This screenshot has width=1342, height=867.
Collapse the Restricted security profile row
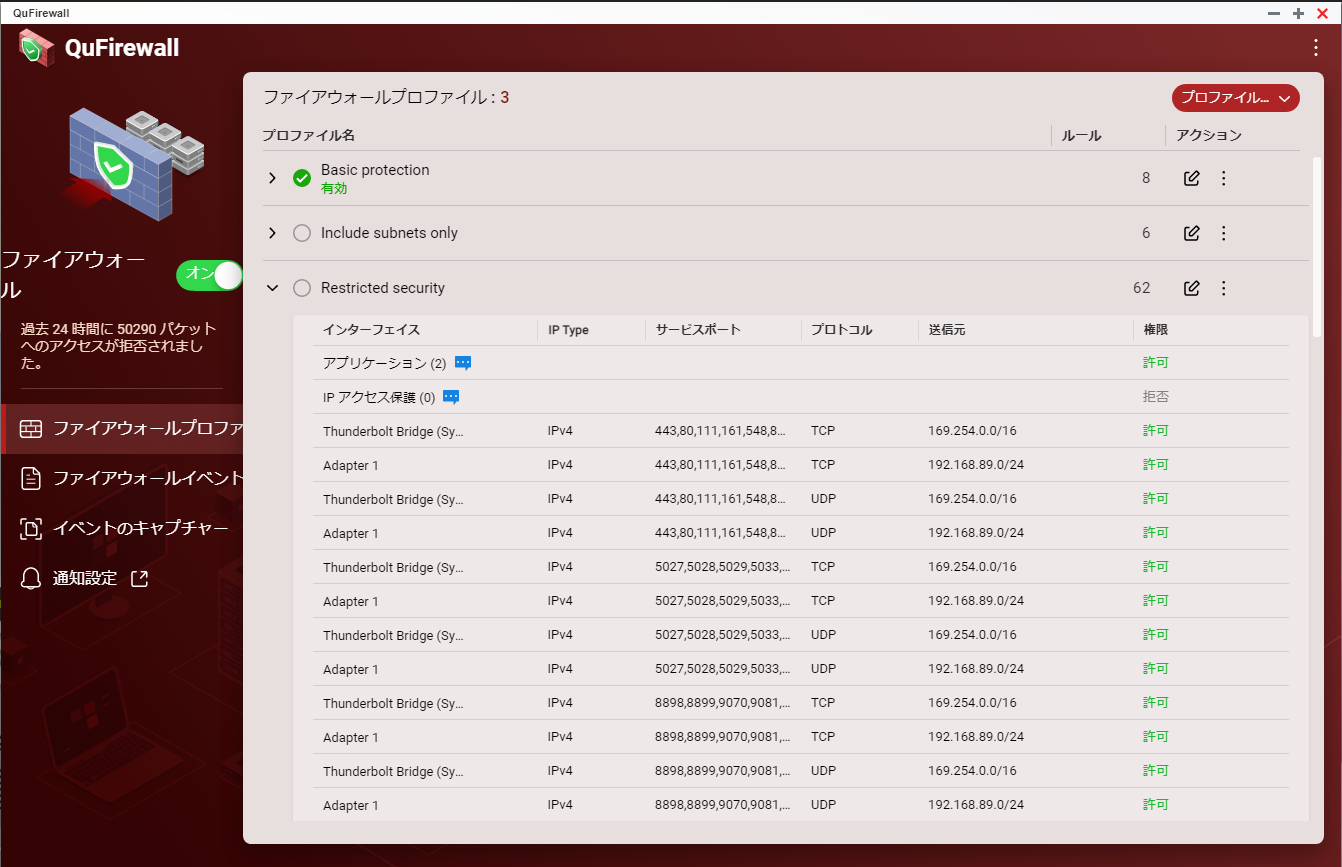272,288
